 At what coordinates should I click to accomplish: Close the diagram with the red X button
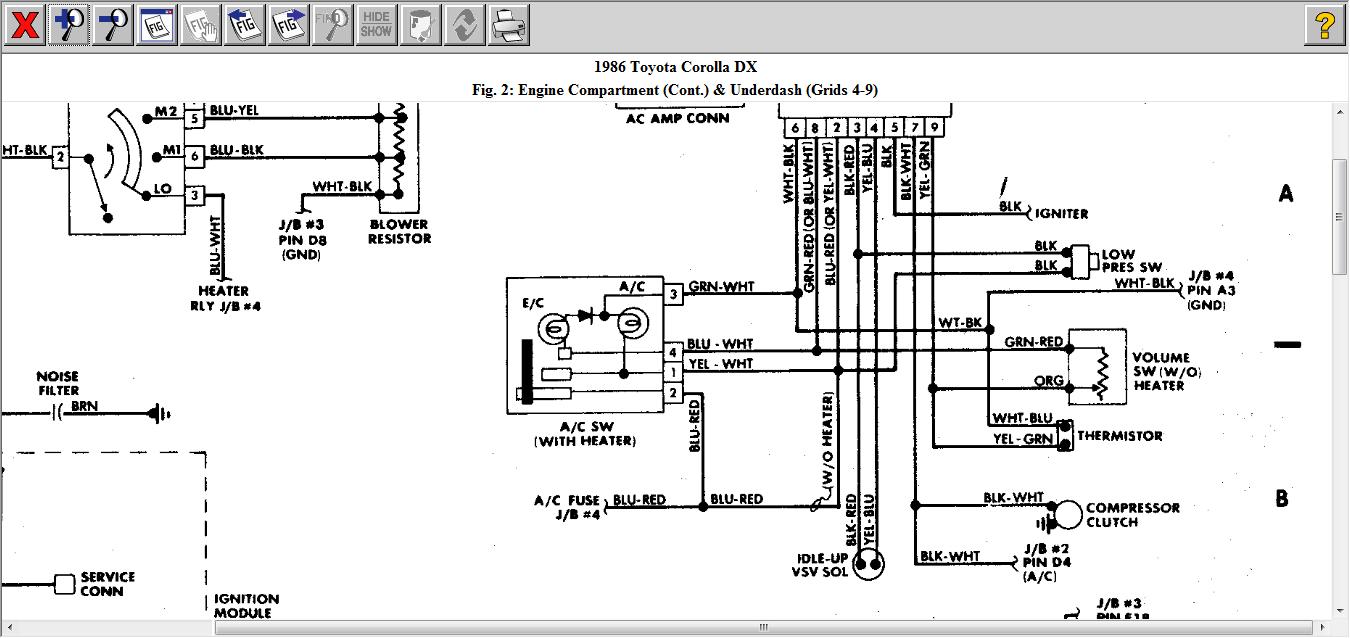coord(24,25)
